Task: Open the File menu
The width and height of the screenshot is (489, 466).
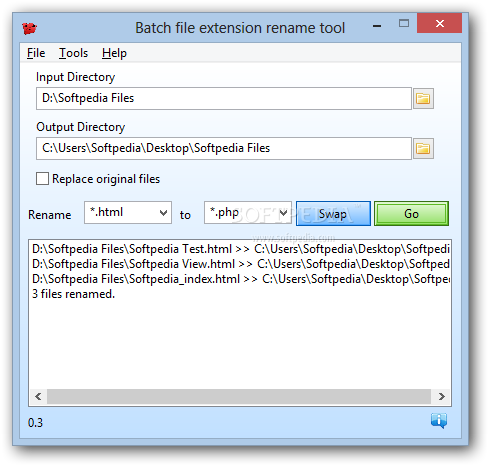Action: (36, 53)
